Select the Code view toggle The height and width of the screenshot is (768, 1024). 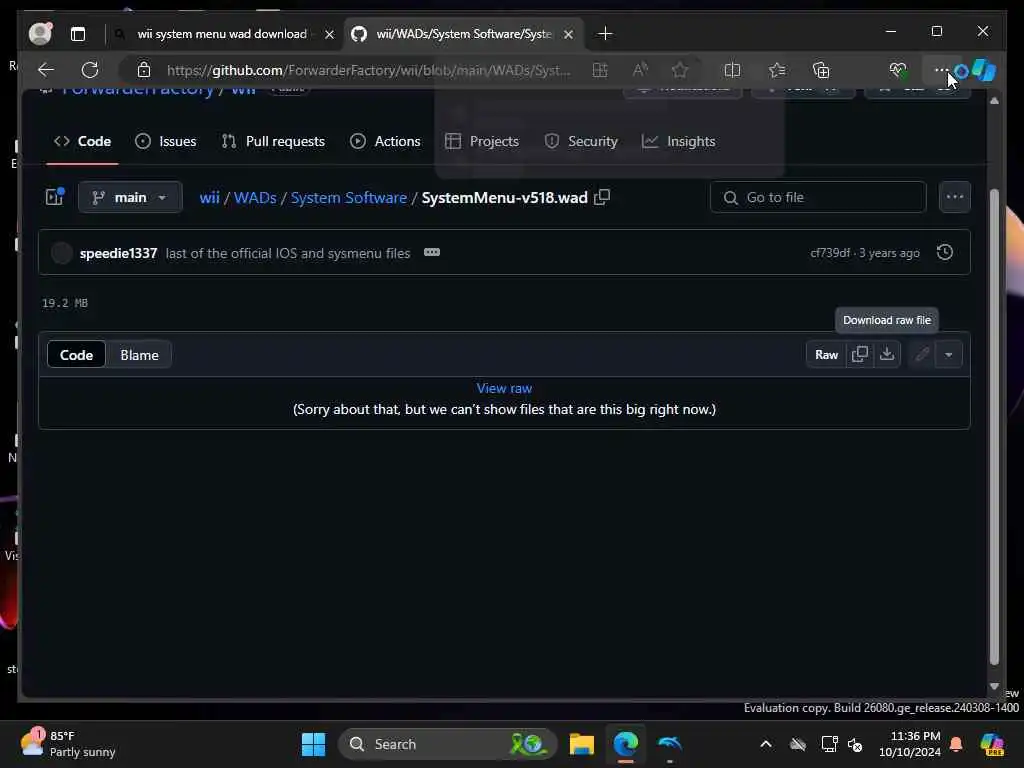click(x=76, y=355)
